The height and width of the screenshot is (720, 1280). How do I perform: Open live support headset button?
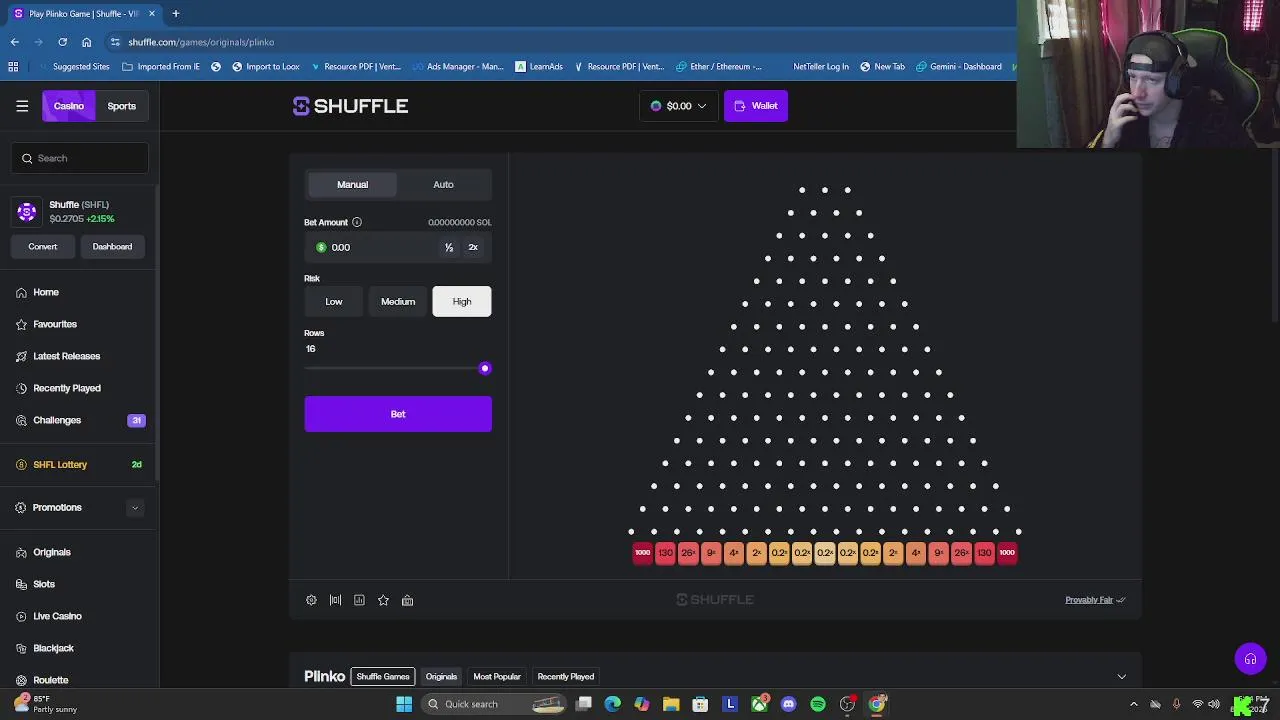pyautogui.click(x=1250, y=659)
